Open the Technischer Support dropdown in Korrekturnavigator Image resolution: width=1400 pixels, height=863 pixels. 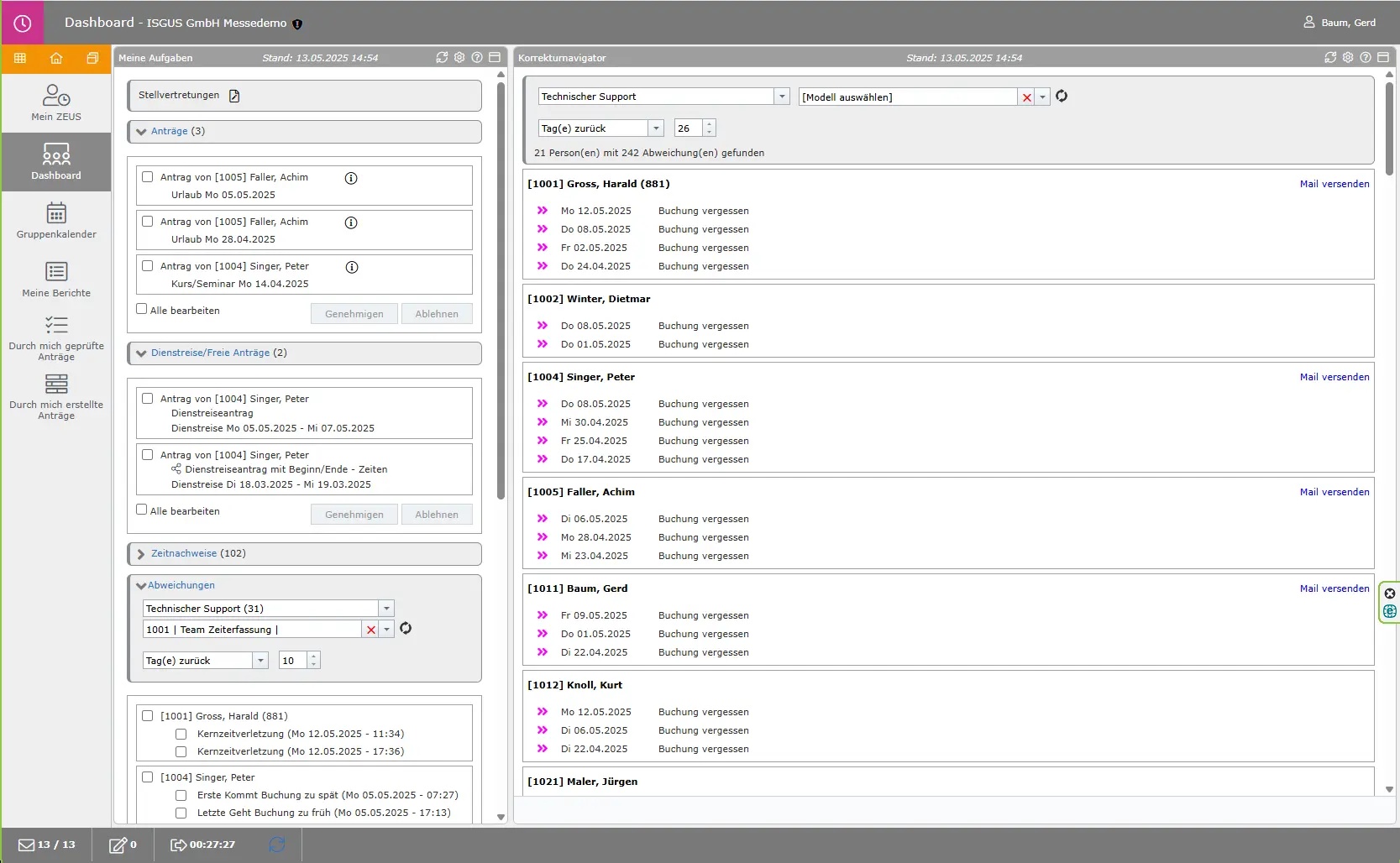pyautogui.click(x=782, y=97)
